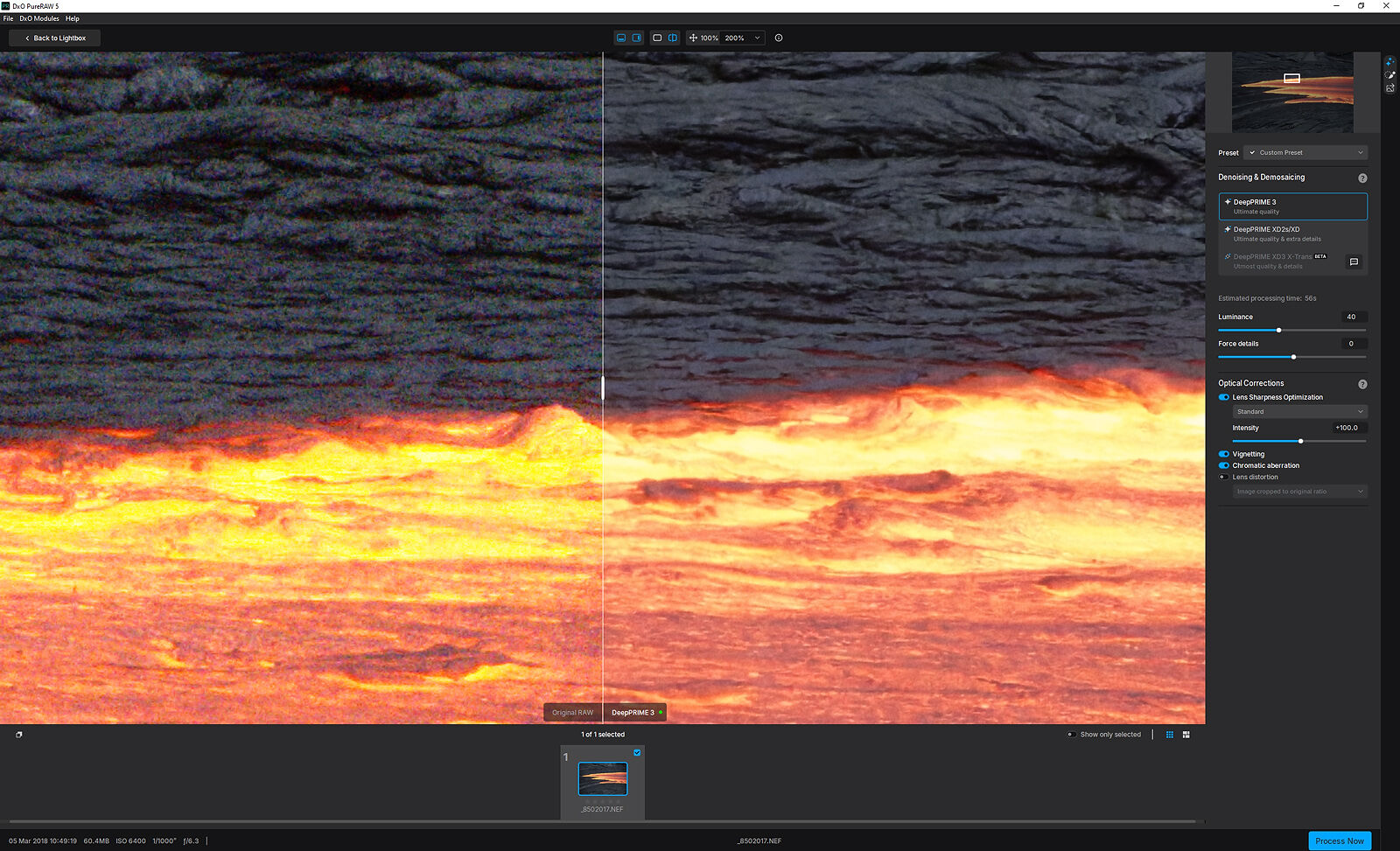
Task: Adjust the Intensity slider
Action: [x=1301, y=441]
